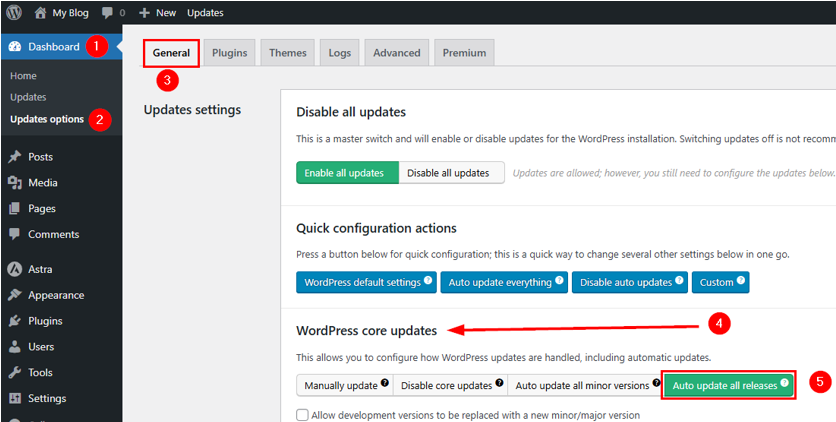The height and width of the screenshot is (422, 836).
Task: Open Comments menu in sidebar
Action: 61,234
